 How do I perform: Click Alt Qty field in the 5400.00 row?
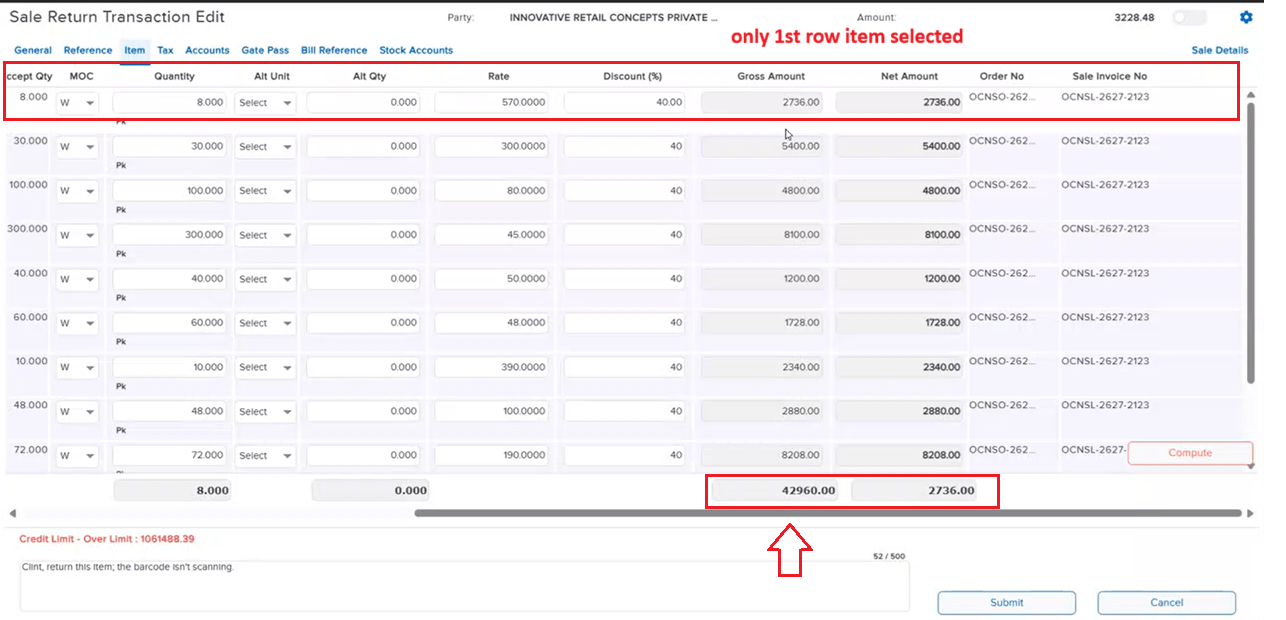[364, 147]
